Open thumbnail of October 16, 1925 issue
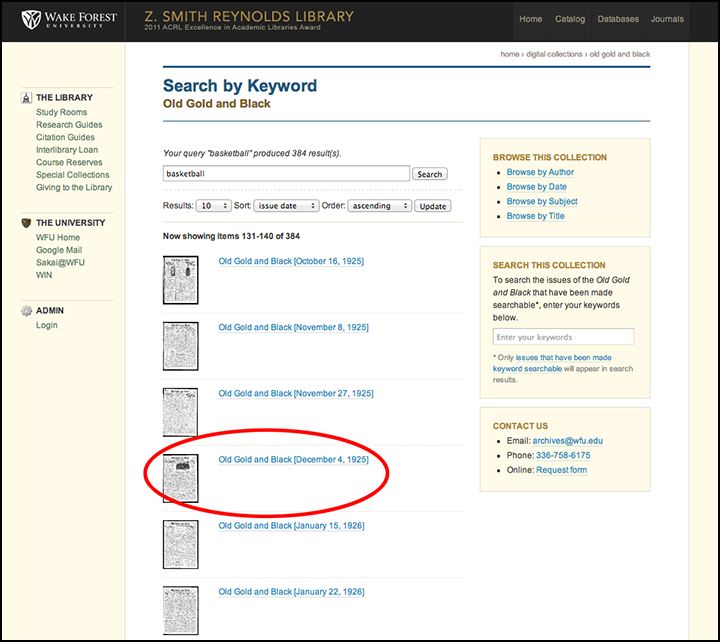Viewport: 720px width, 642px height. 180,280
